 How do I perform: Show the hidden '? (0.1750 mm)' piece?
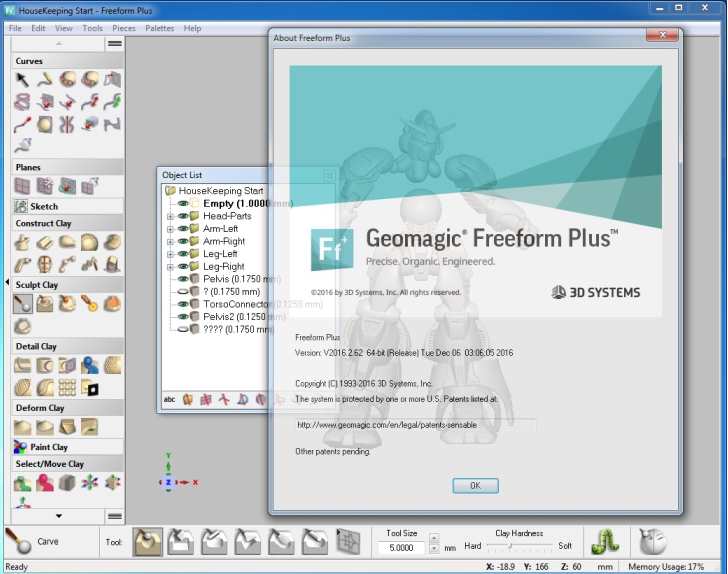[183, 292]
